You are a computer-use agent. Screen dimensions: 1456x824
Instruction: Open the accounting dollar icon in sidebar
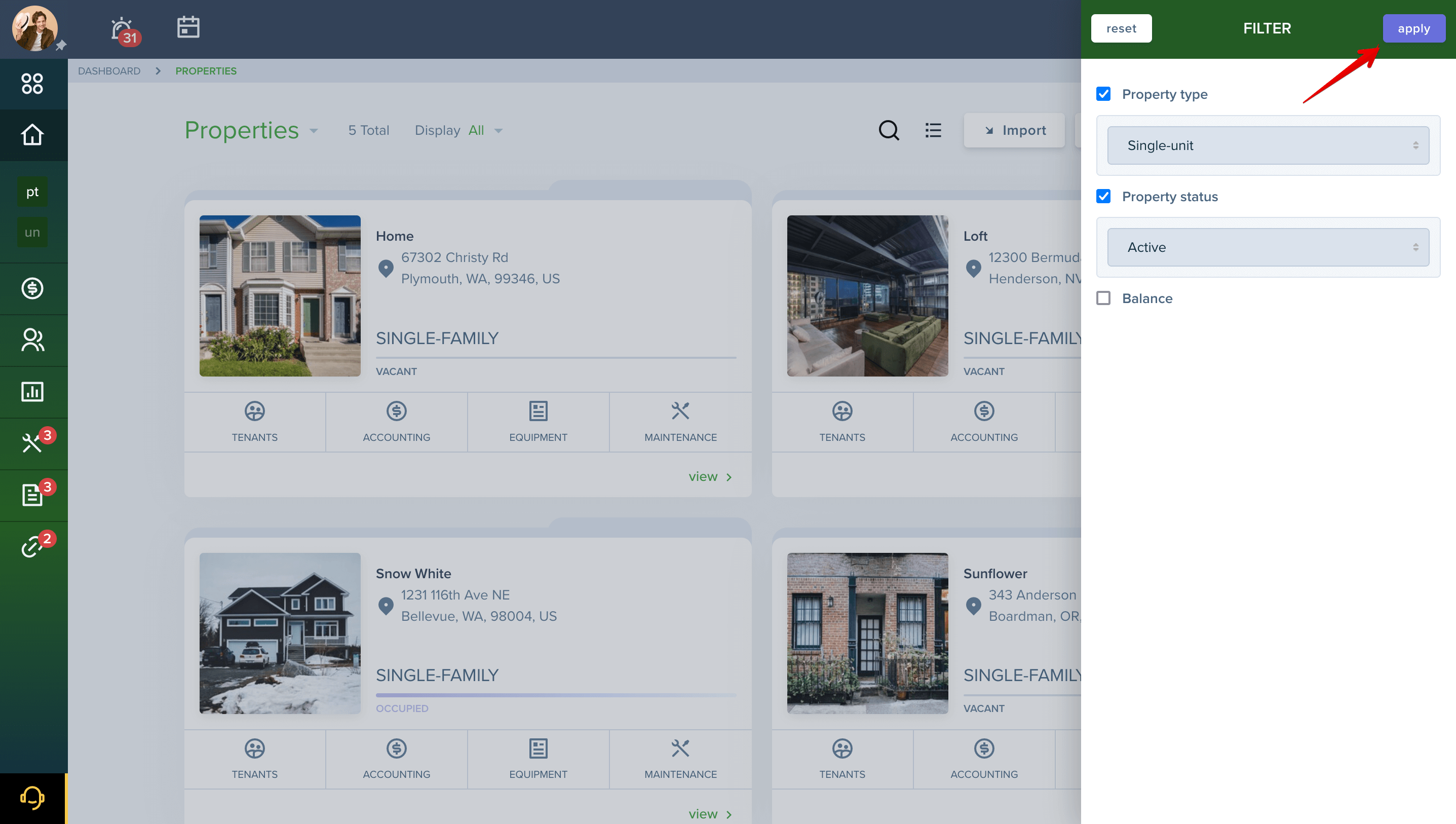coord(32,289)
